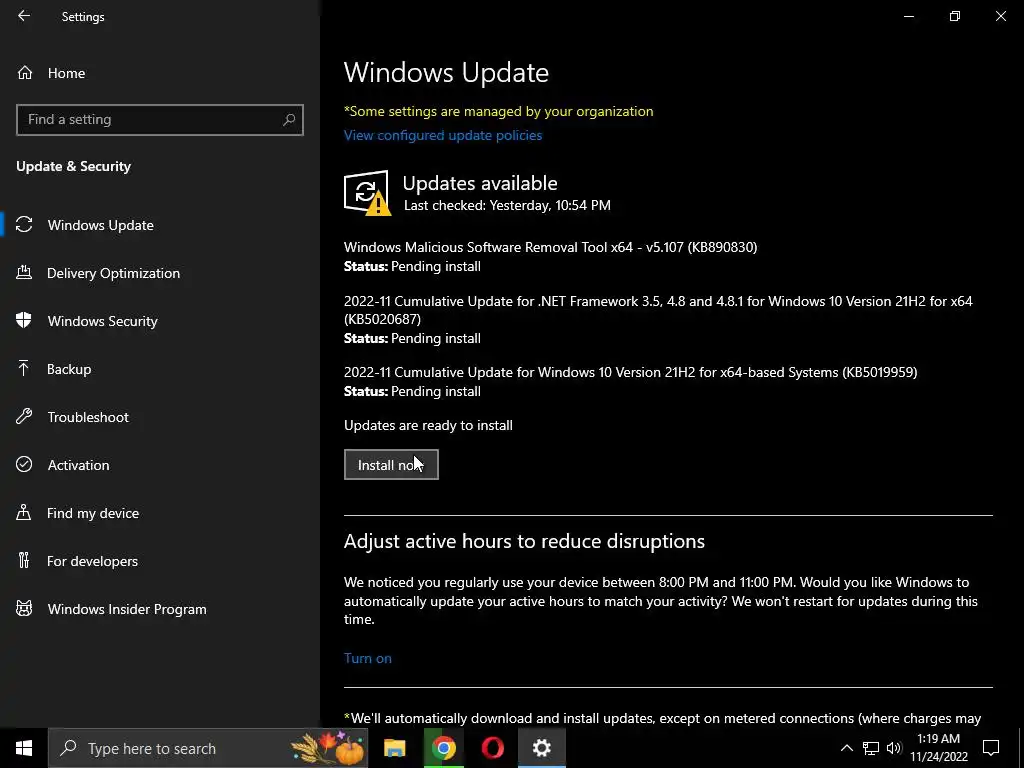Open Google Chrome from the taskbar
Image resolution: width=1024 pixels, height=768 pixels.
(x=443, y=748)
